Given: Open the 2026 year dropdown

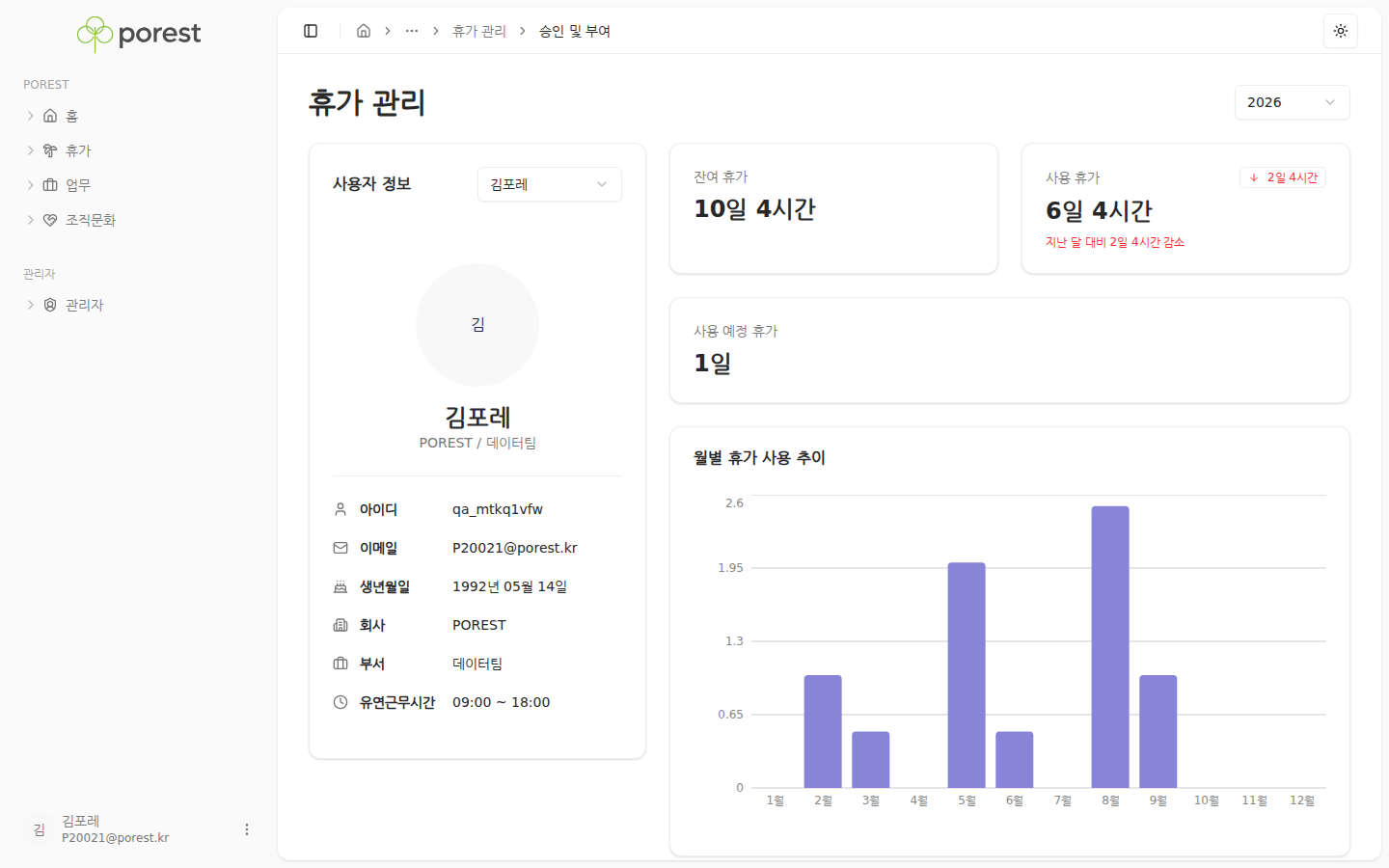Looking at the screenshot, I should click(x=1292, y=102).
